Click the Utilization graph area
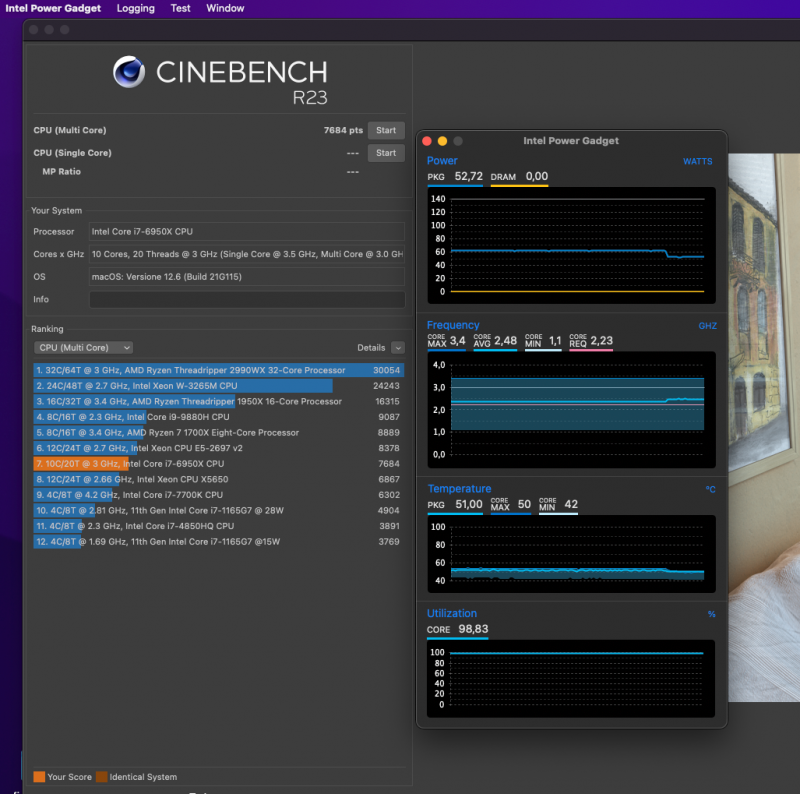 click(x=571, y=679)
